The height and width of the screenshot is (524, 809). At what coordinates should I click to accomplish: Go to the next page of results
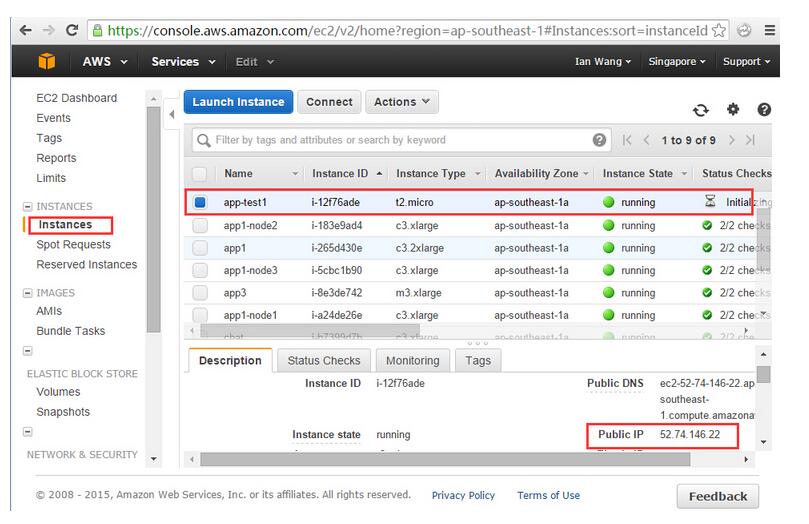pyautogui.click(x=731, y=140)
